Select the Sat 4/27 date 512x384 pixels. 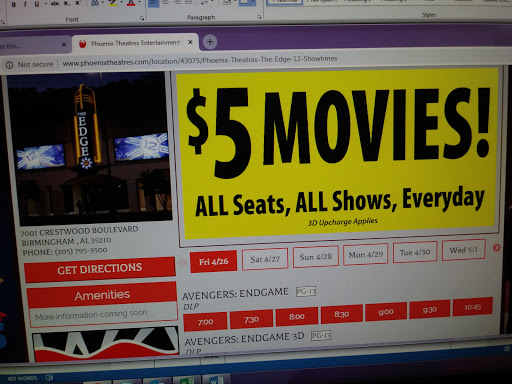click(265, 259)
